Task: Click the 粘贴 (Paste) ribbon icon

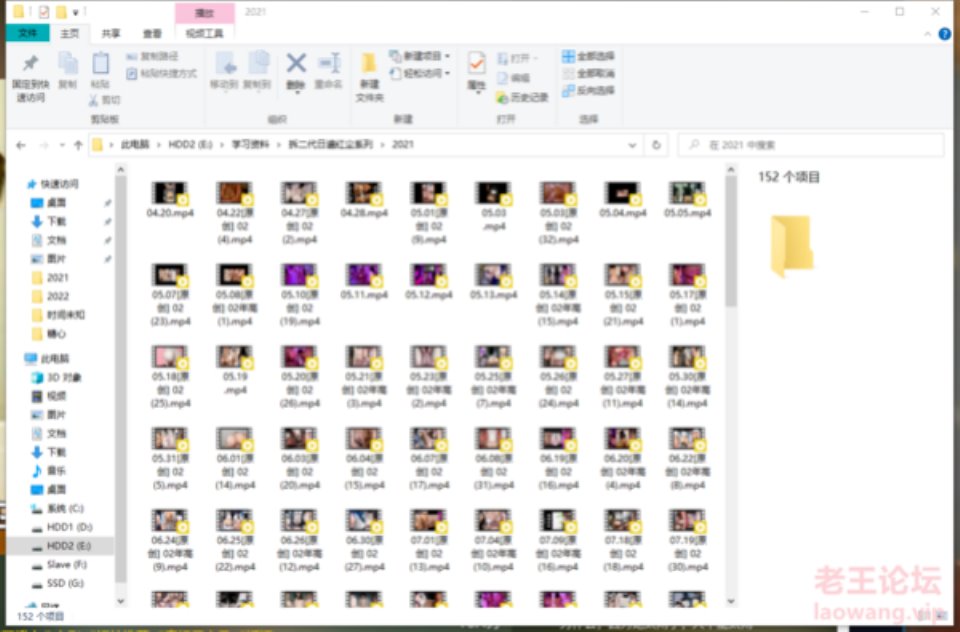Action: pyautogui.click(x=100, y=66)
